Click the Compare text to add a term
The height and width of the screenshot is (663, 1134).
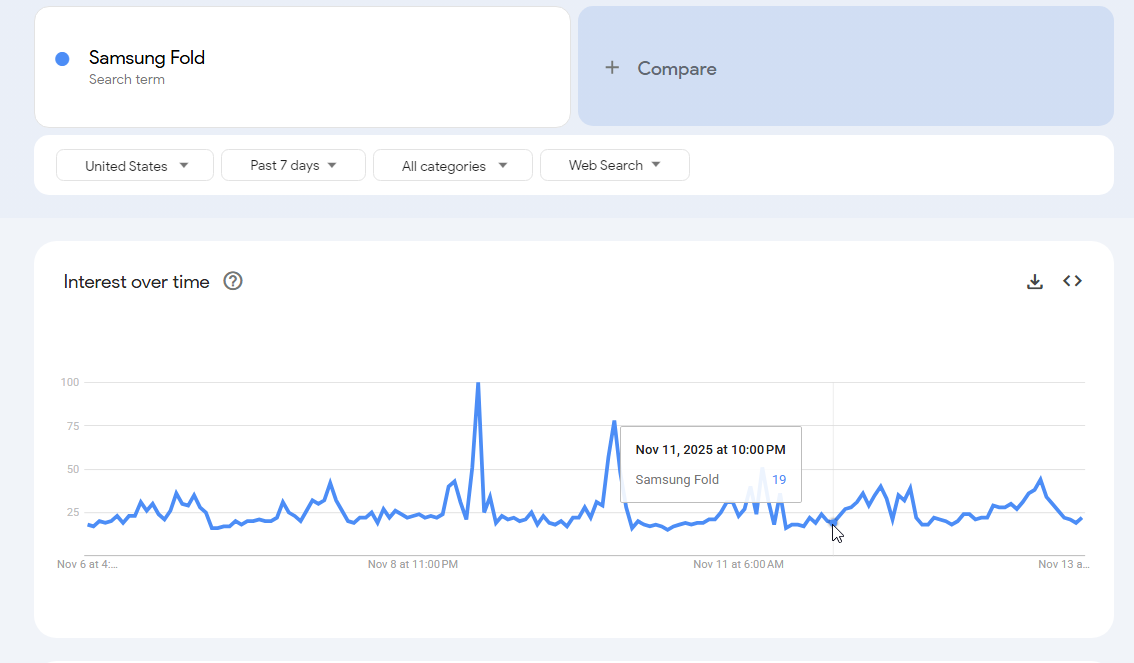coord(677,68)
